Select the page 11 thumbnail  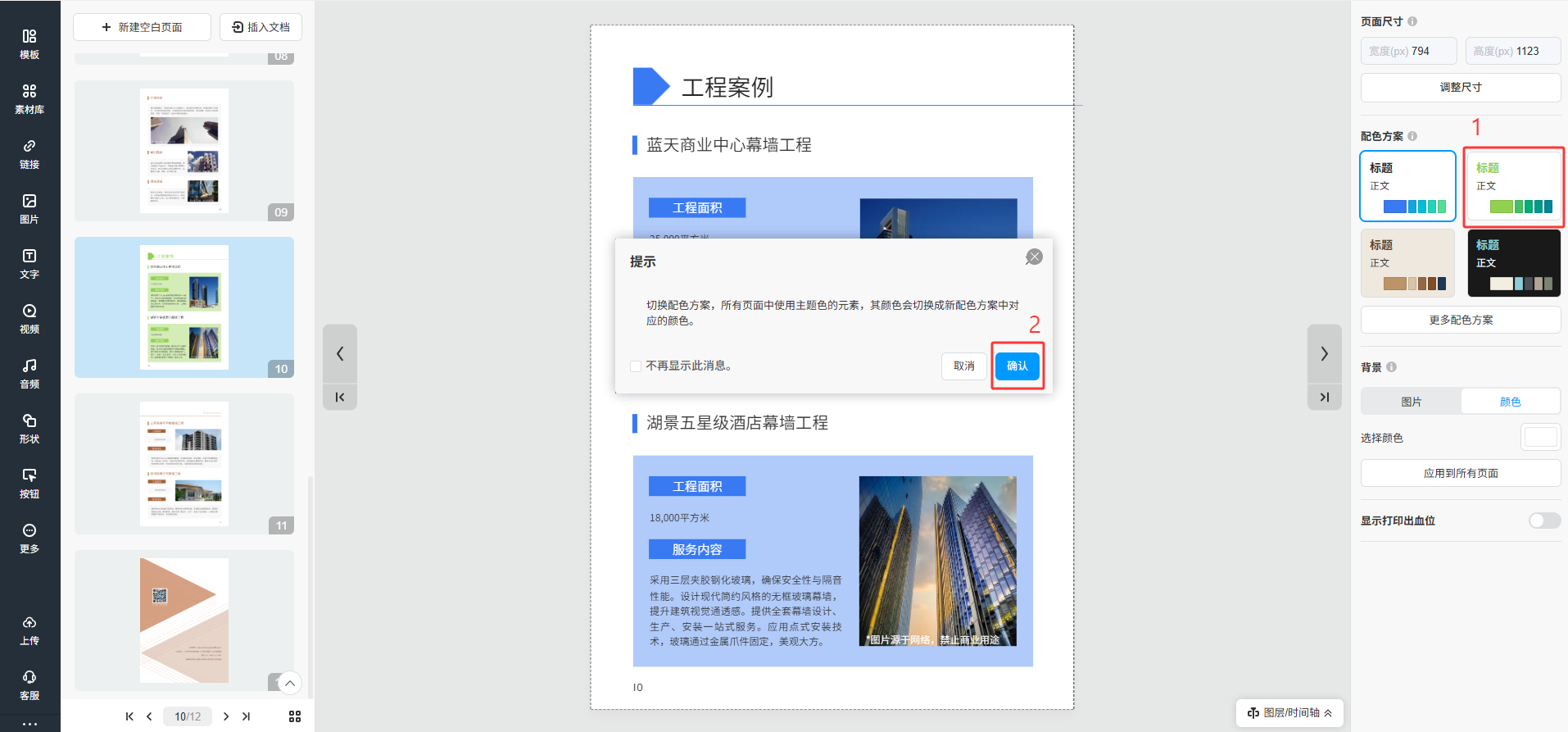(184, 463)
